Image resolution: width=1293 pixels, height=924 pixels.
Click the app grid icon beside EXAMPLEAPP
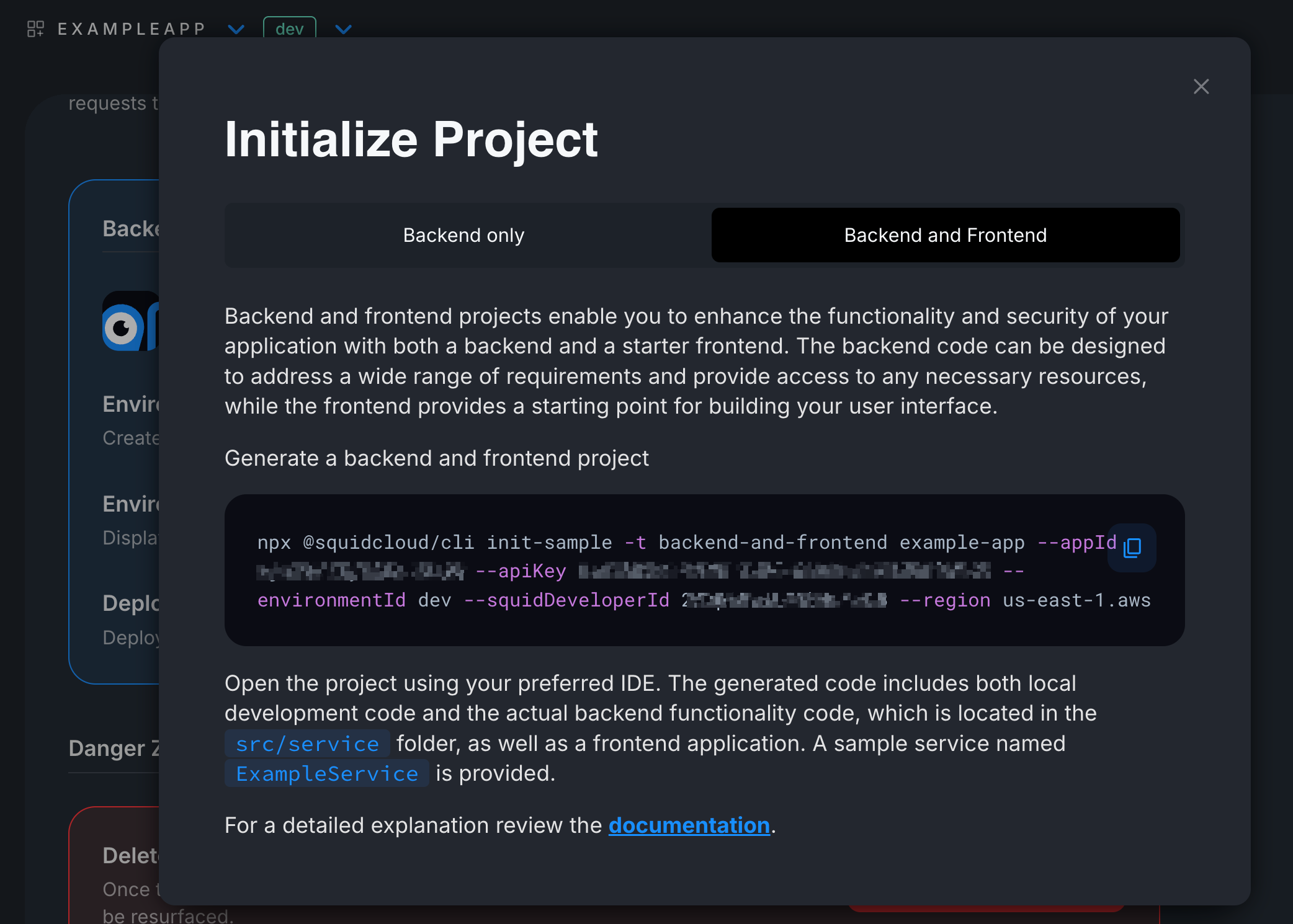(x=35, y=28)
